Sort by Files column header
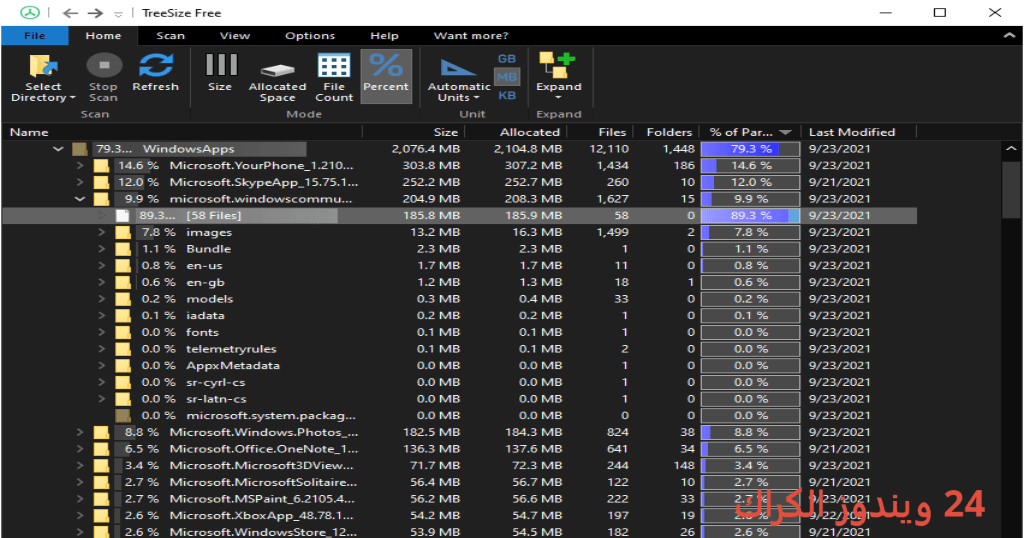The height and width of the screenshot is (538, 1024). pos(601,132)
